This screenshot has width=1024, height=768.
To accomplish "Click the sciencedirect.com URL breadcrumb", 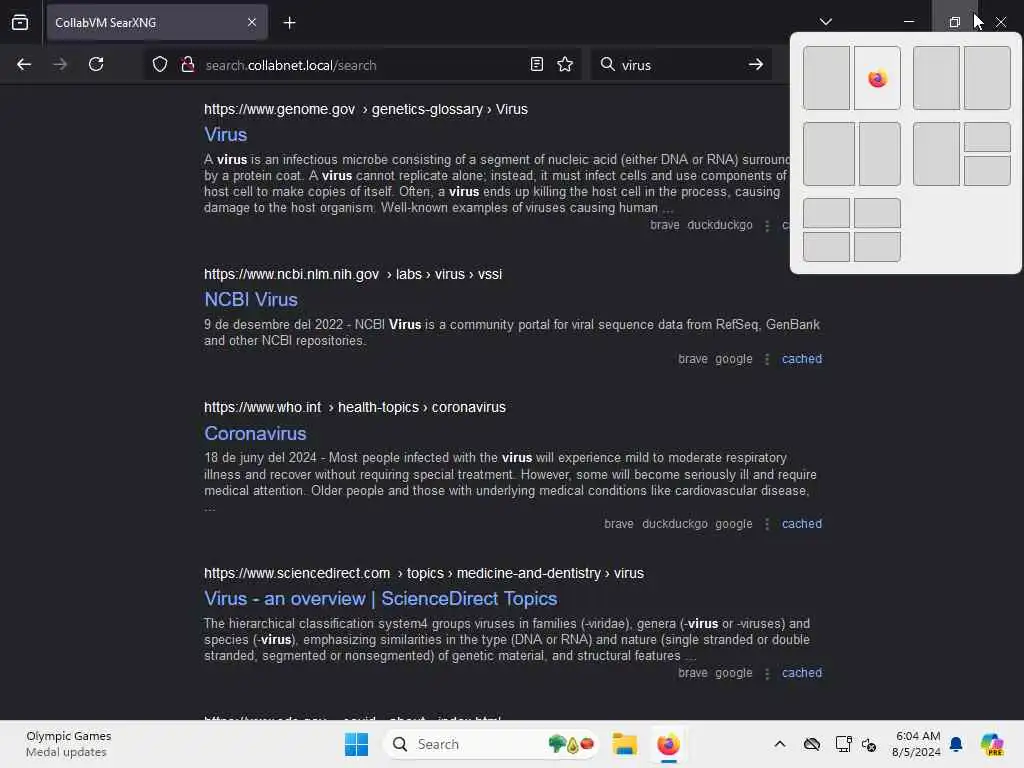I will (x=424, y=573).
